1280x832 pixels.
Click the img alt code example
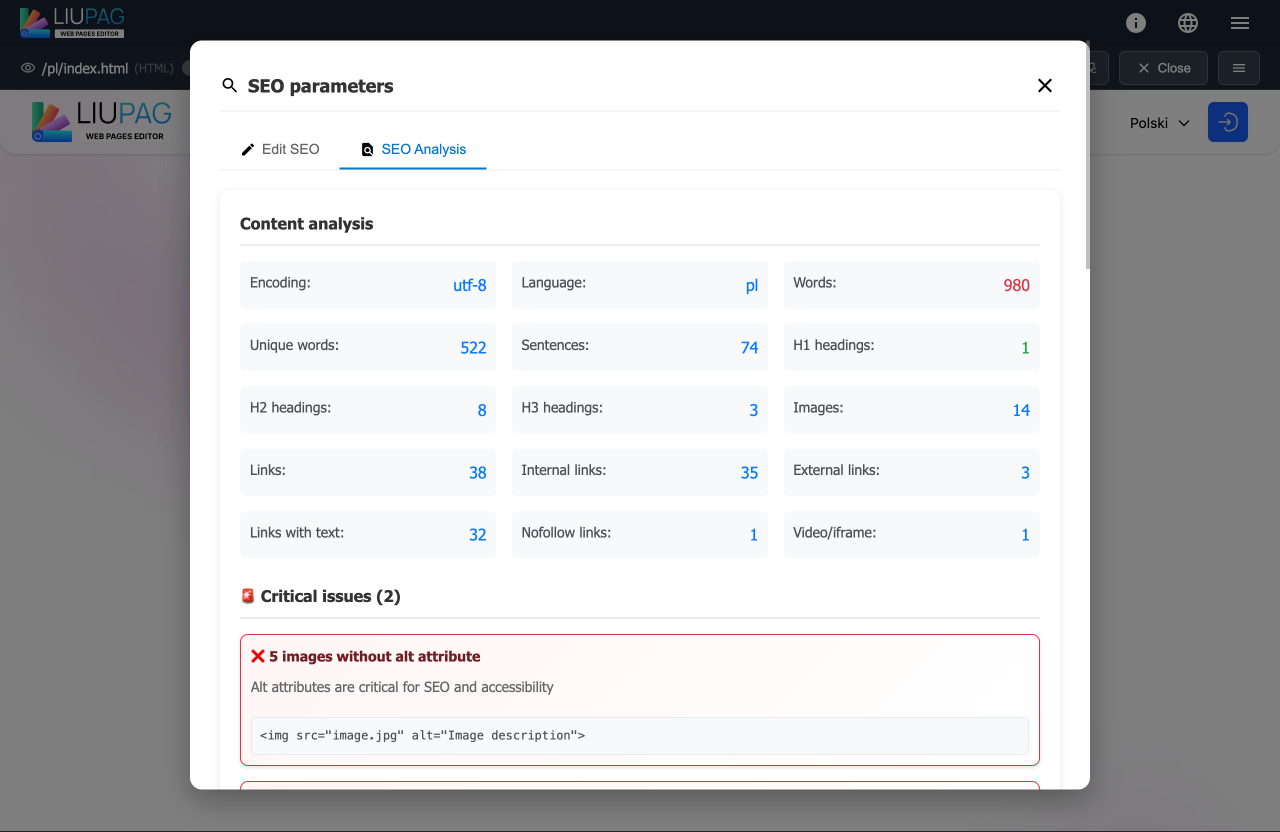pyautogui.click(x=640, y=735)
